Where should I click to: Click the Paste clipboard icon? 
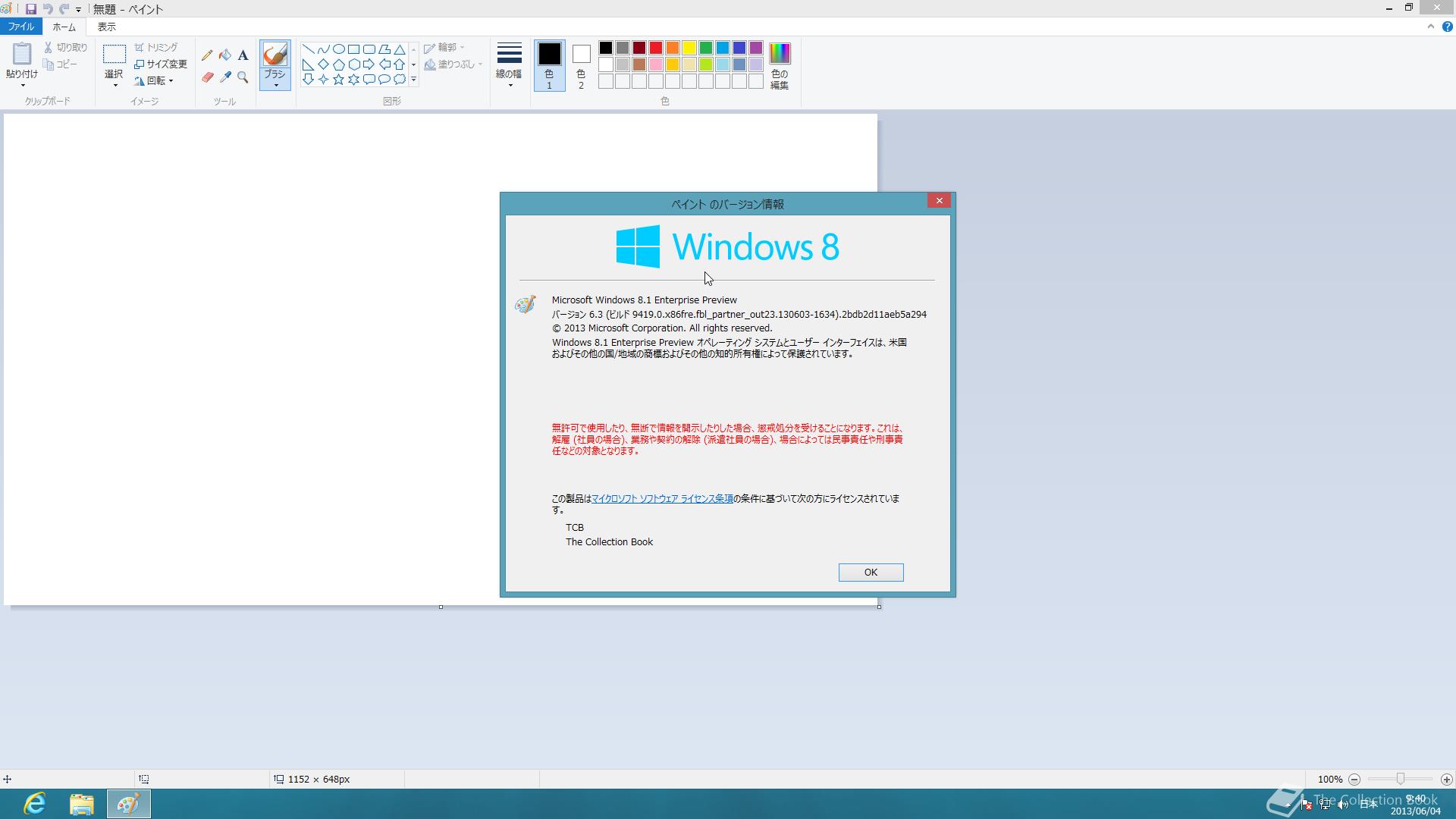click(21, 53)
